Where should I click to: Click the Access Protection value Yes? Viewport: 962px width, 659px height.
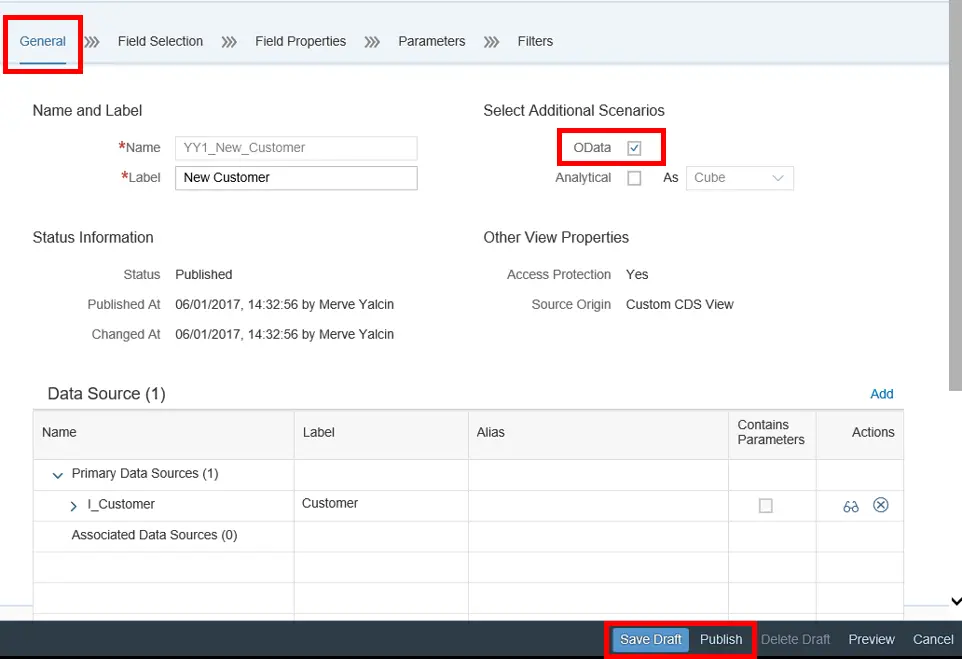coord(637,274)
